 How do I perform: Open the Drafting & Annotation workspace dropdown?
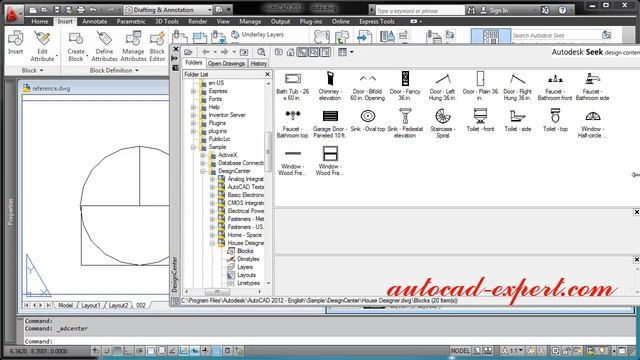168,9
